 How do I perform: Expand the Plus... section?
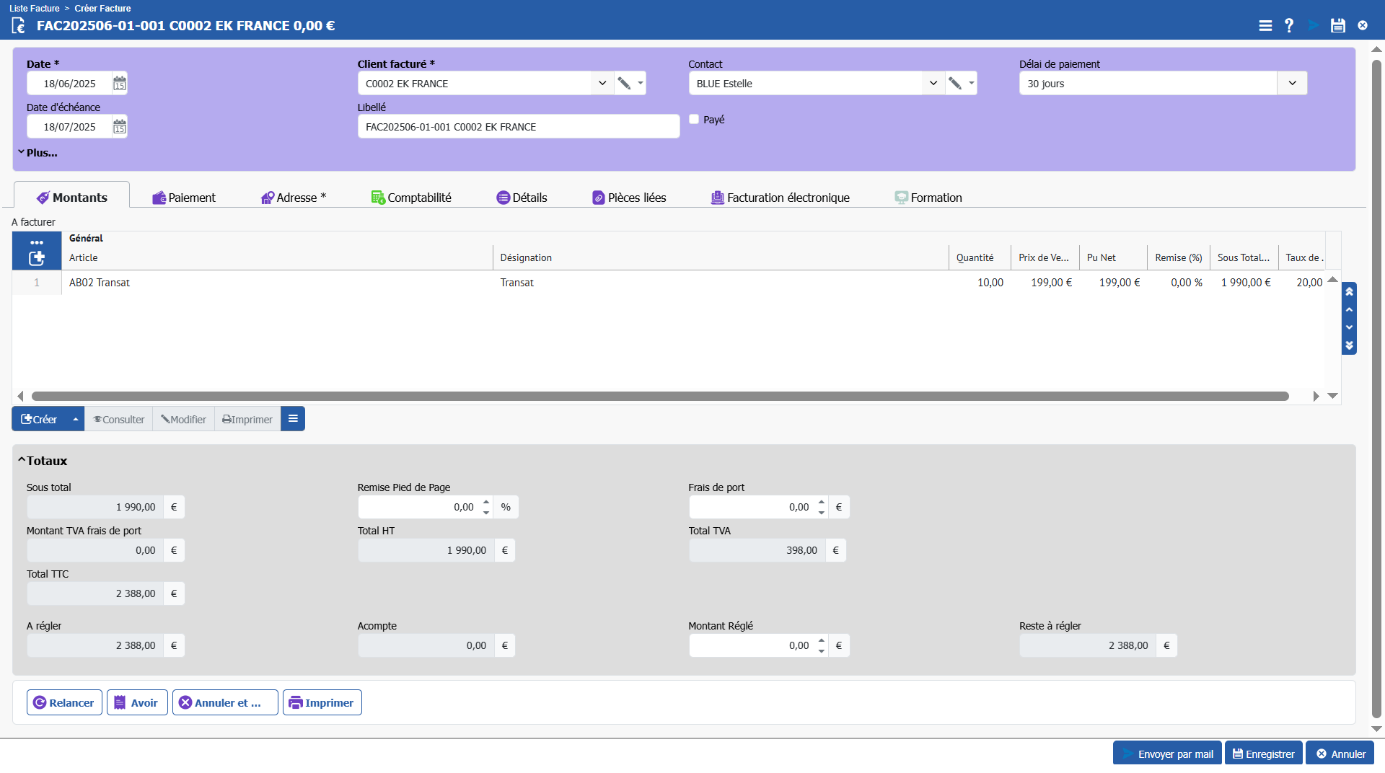point(37,153)
